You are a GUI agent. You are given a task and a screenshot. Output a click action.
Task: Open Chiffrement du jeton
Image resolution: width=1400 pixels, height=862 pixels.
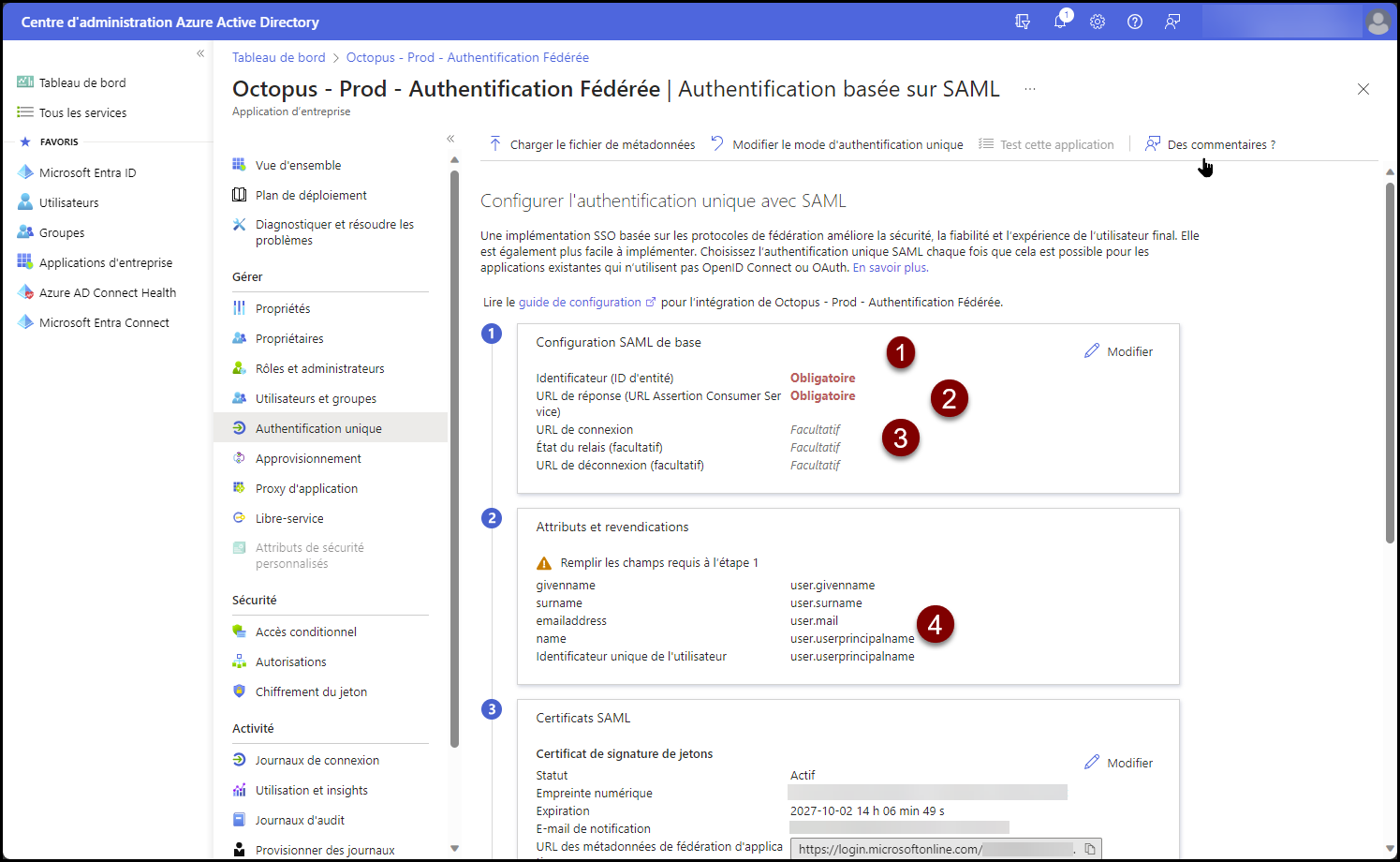[300, 691]
